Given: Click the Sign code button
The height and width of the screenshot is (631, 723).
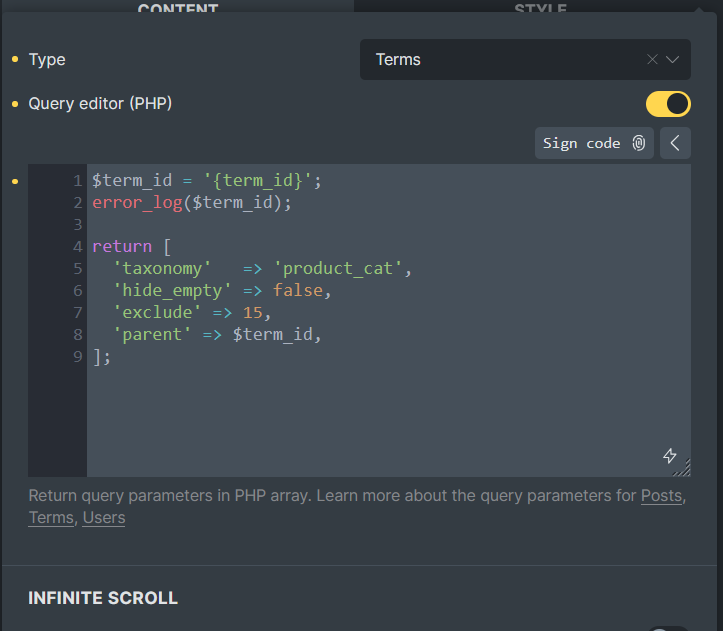Looking at the screenshot, I should 594,143.
